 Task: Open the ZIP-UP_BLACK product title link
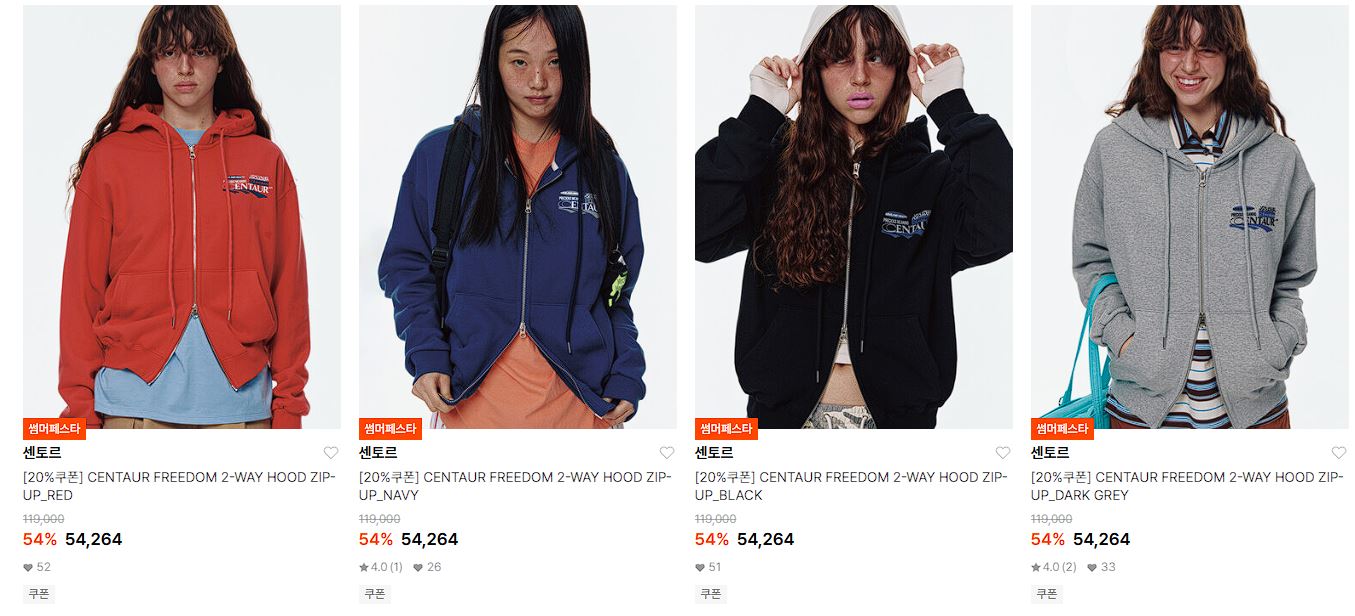pyautogui.click(x=852, y=486)
